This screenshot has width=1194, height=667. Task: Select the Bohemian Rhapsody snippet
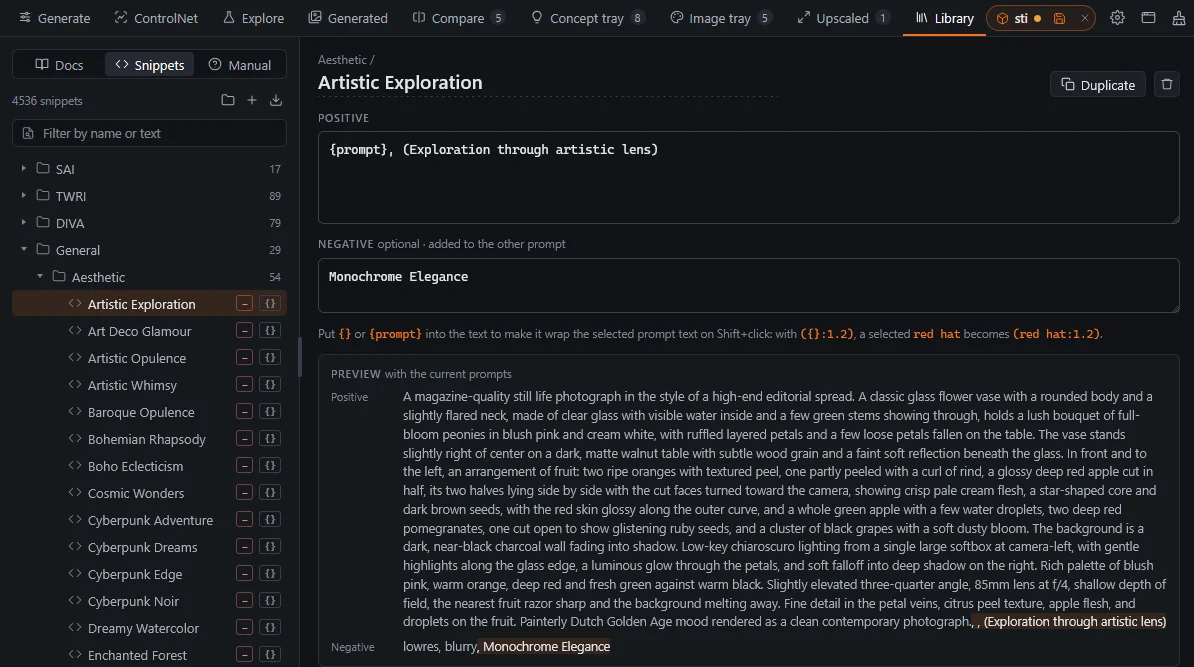(x=149, y=439)
